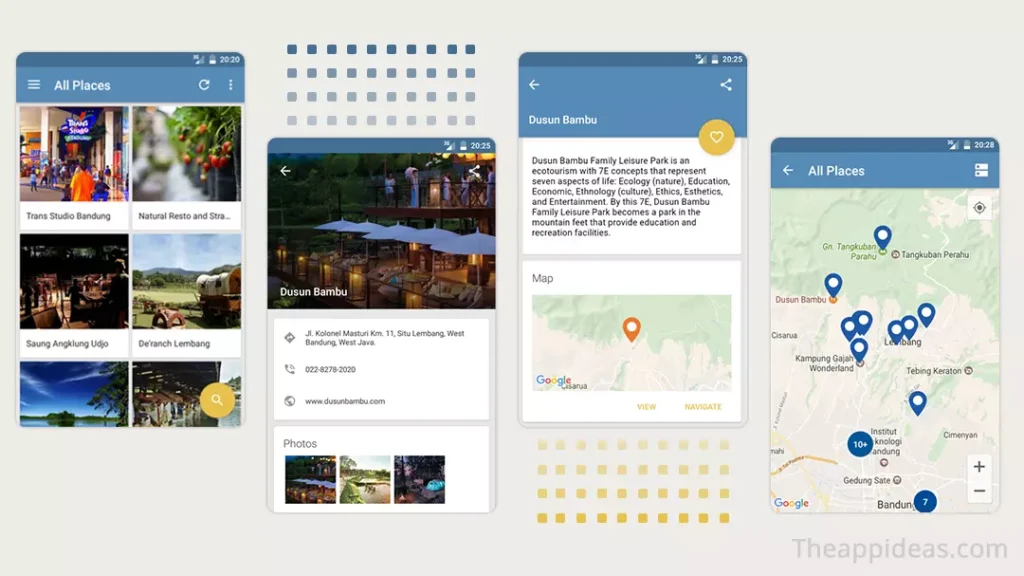Image resolution: width=1024 pixels, height=576 pixels.
Task: Open the navigation drawer with the hamburger icon
Action: coord(34,85)
